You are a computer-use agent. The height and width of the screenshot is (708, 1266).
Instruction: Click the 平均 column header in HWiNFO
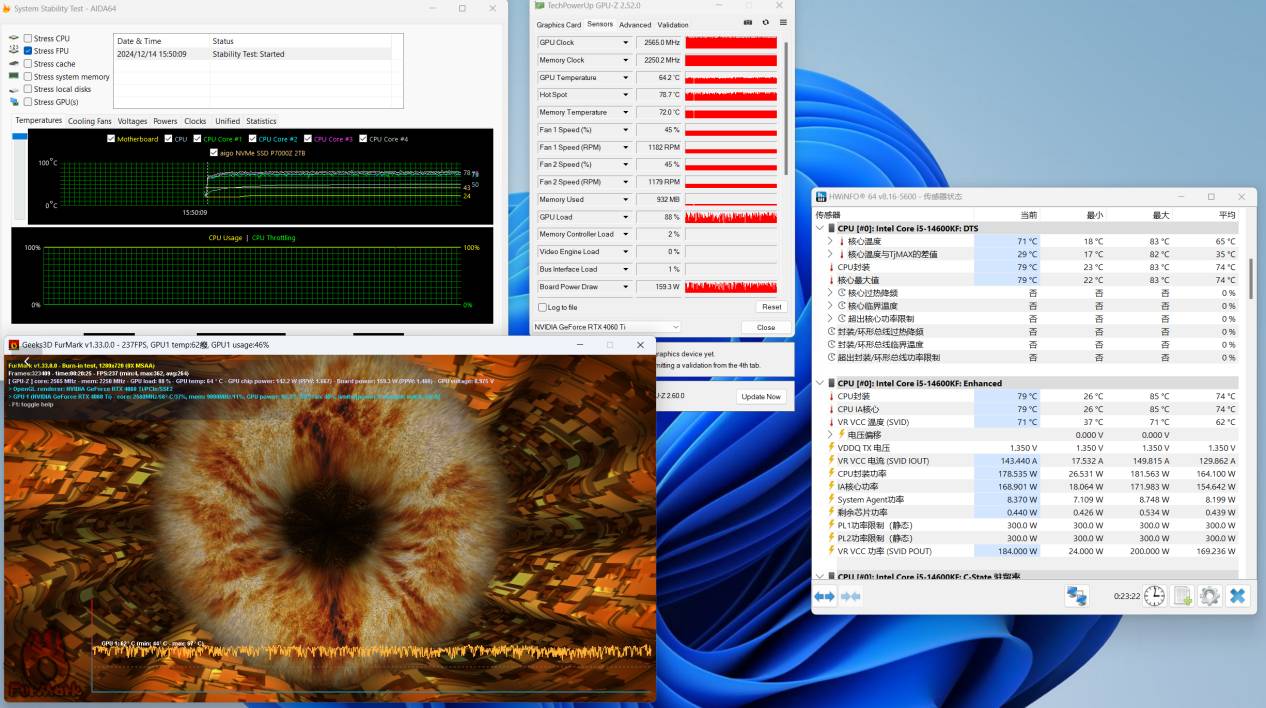coord(1227,215)
